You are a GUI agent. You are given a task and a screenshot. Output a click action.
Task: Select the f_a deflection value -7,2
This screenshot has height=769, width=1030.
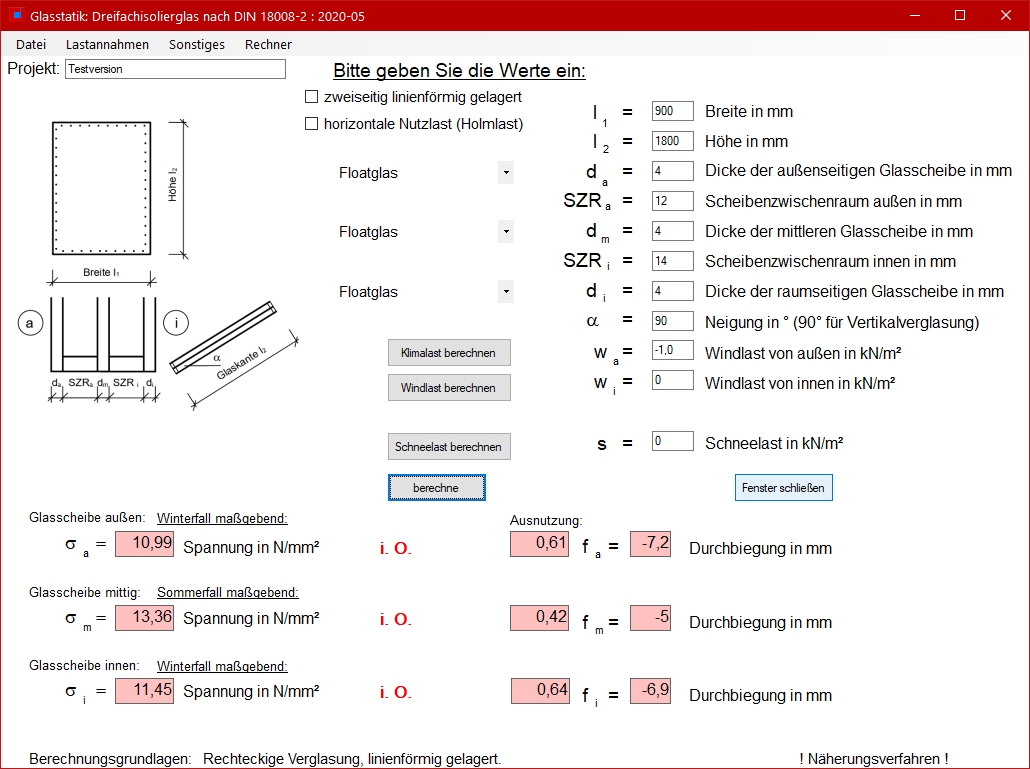[x=650, y=544]
